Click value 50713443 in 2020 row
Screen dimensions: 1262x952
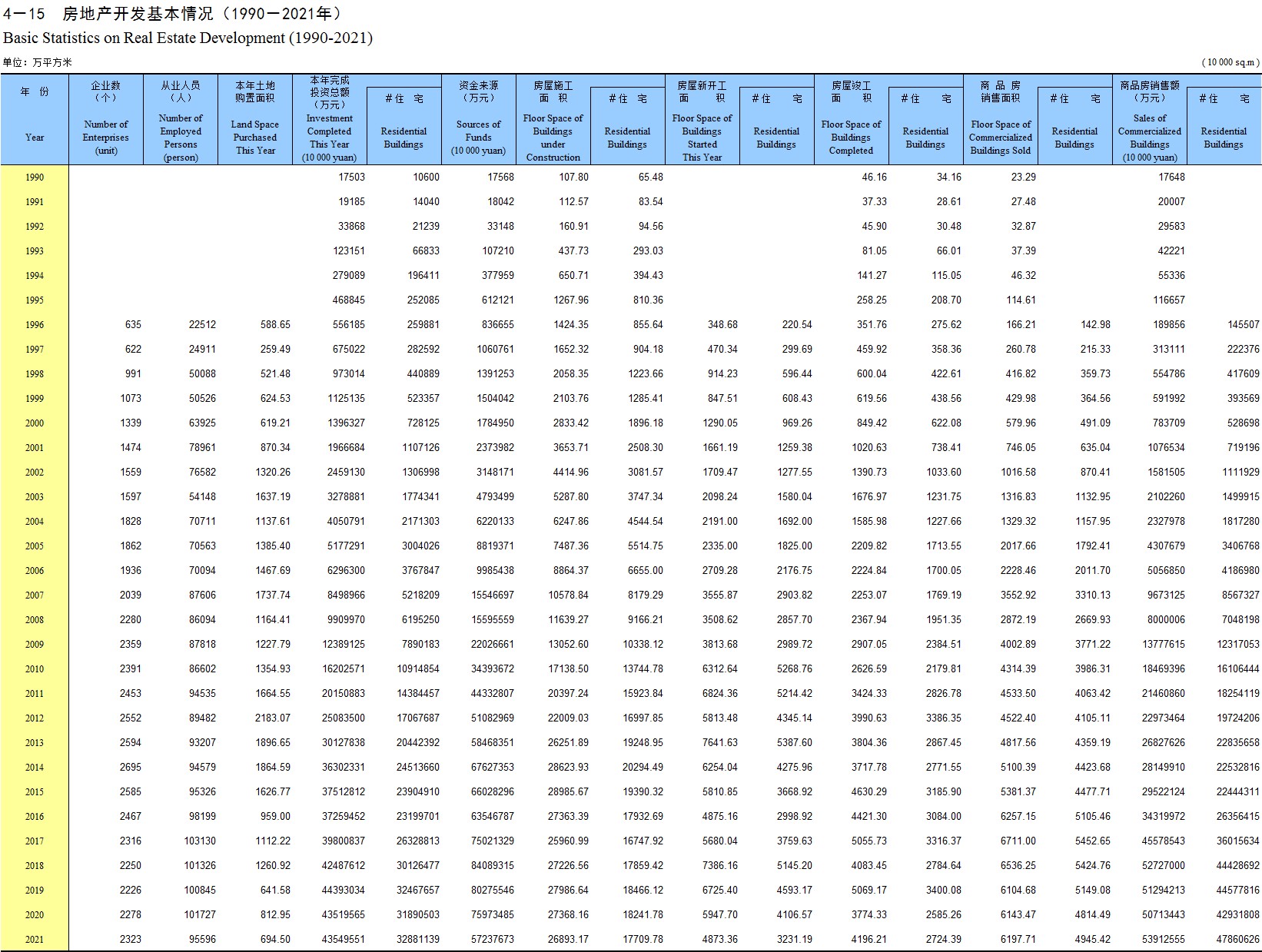1164,914
